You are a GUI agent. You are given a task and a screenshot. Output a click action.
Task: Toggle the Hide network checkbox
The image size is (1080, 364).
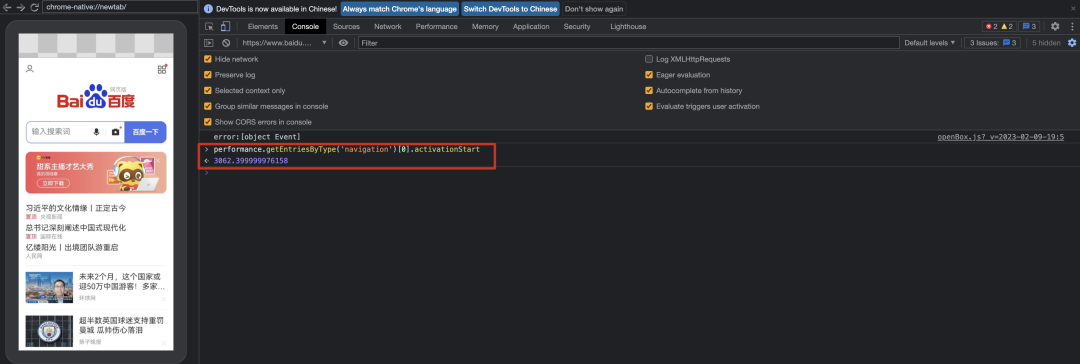[208, 59]
